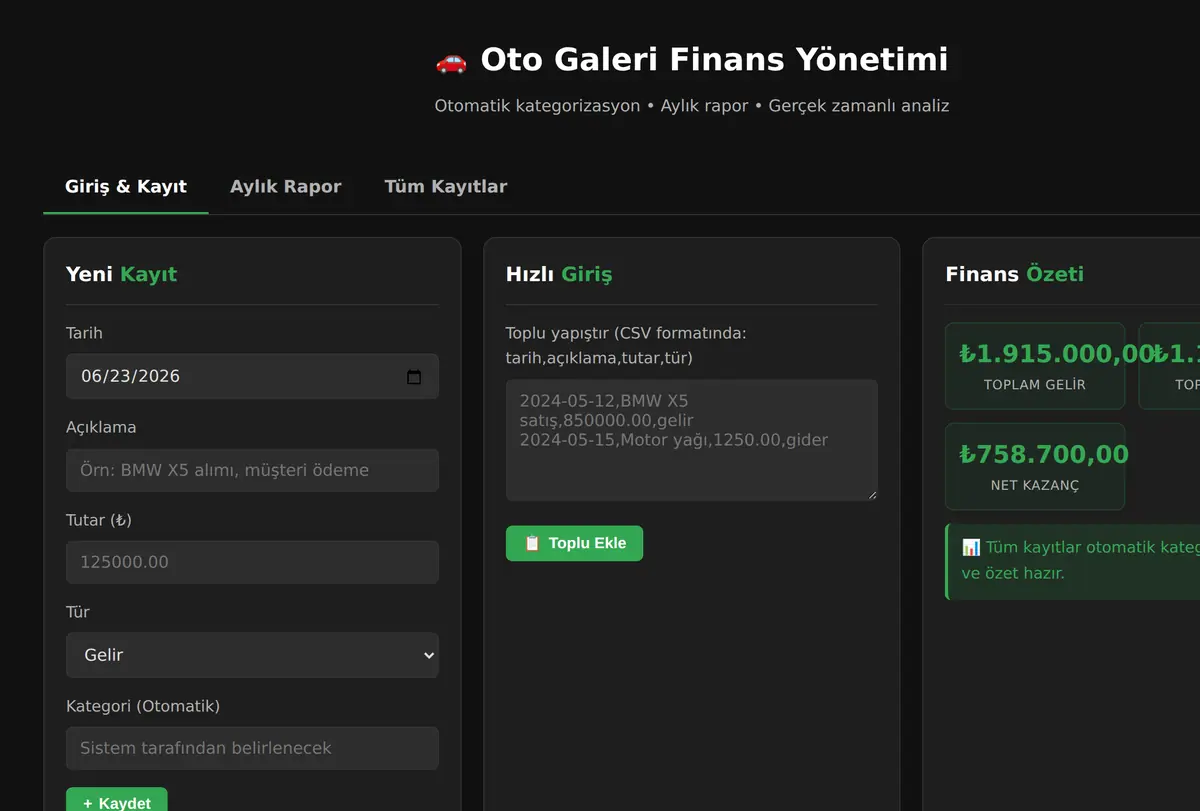This screenshot has width=1200, height=811.
Task: Click the Net Kazanç ₺758.700,00 card
Action: pos(1035,467)
